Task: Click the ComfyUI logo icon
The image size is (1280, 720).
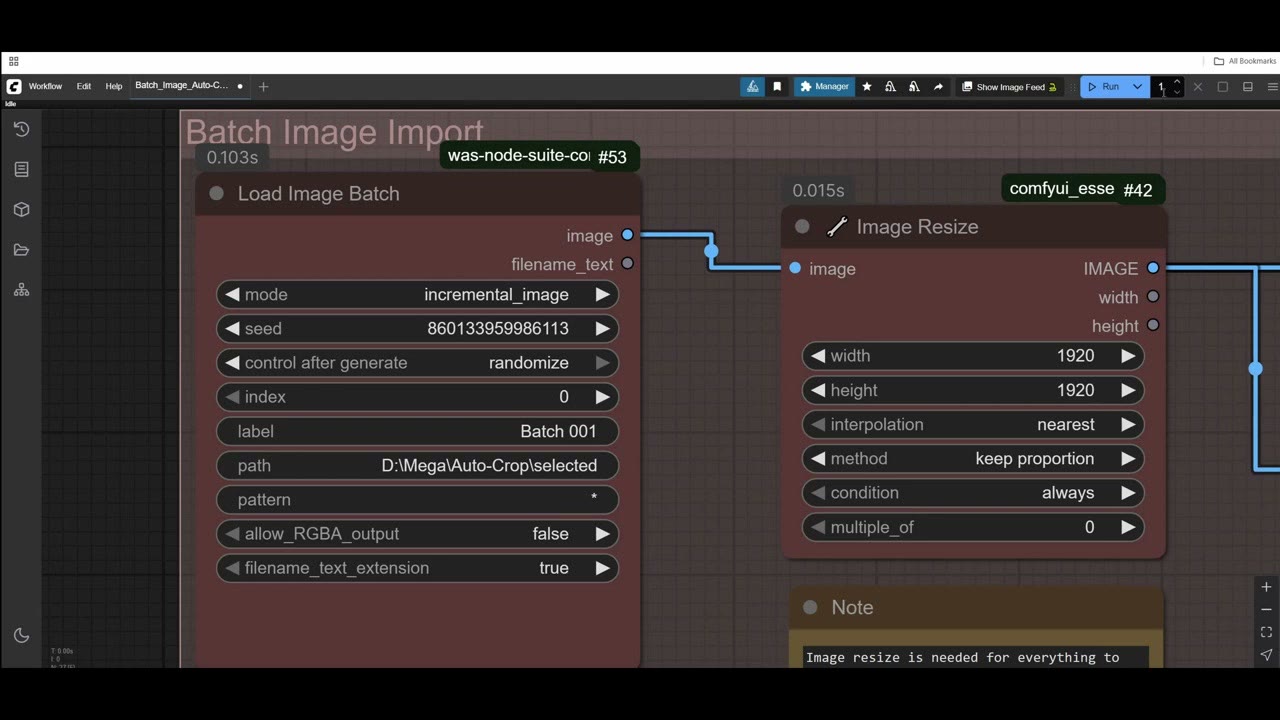Action: (14, 86)
